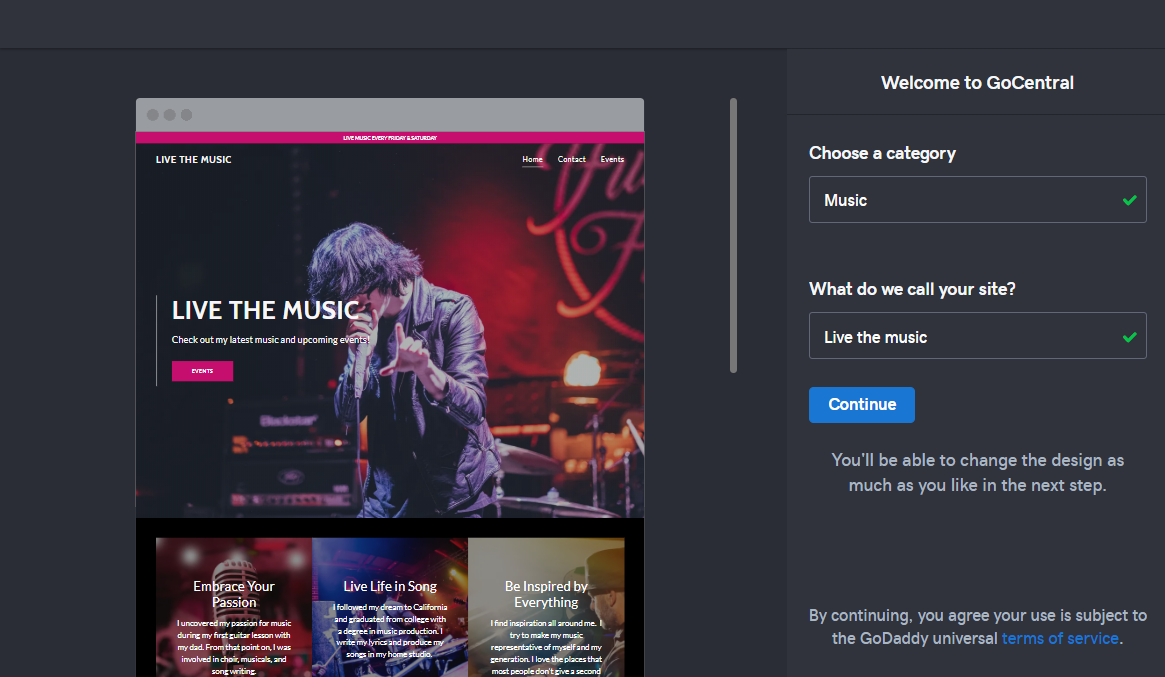Click the pink EVENTS button in hero section
The width and height of the screenshot is (1165, 677).
[x=202, y=371]
